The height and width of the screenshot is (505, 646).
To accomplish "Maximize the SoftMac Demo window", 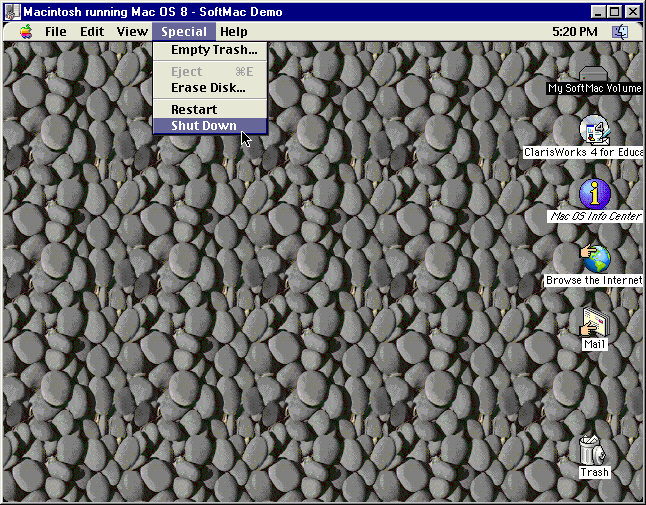I will point(614,12).
